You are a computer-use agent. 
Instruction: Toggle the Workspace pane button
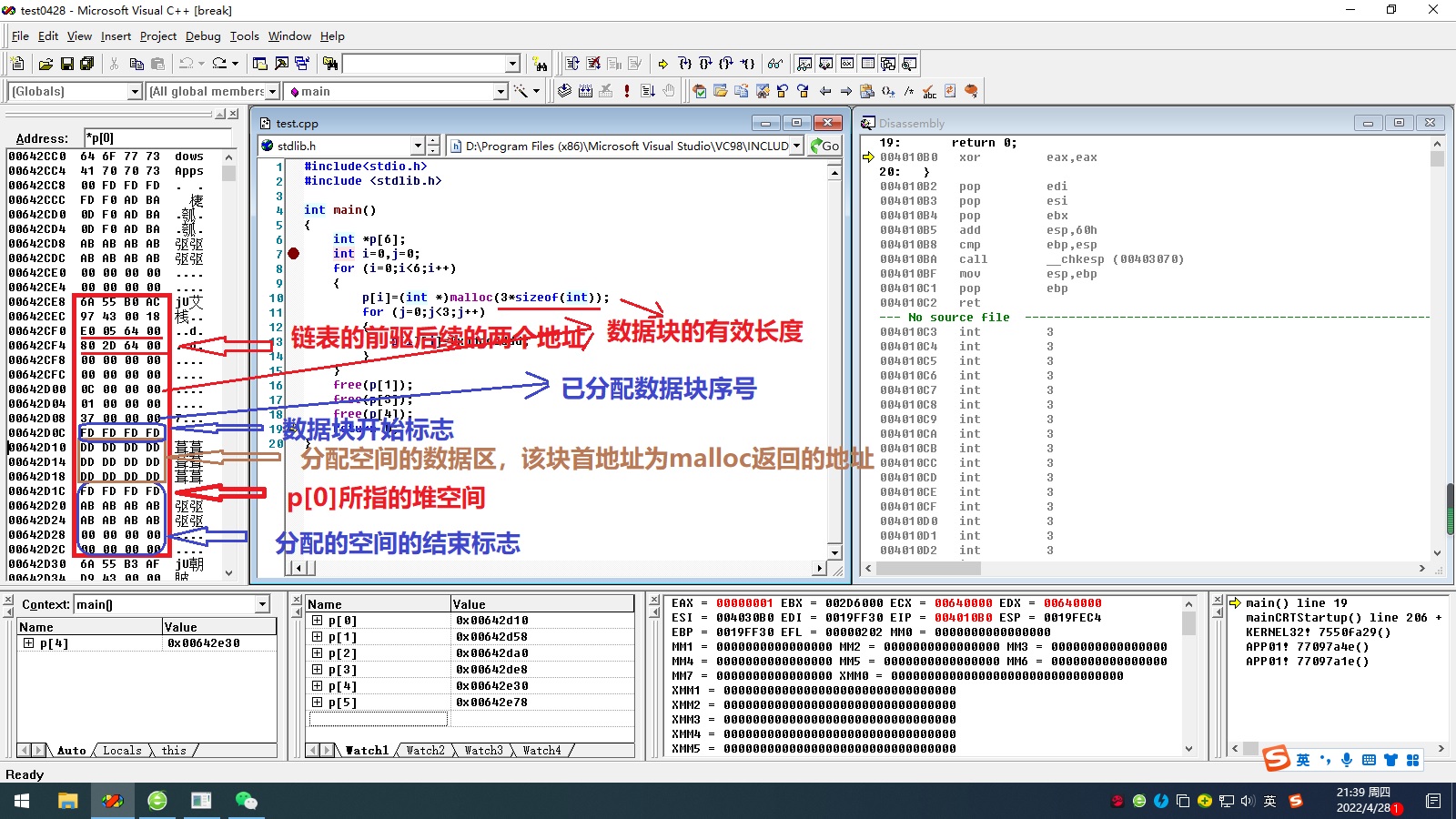tap(260, 64)
